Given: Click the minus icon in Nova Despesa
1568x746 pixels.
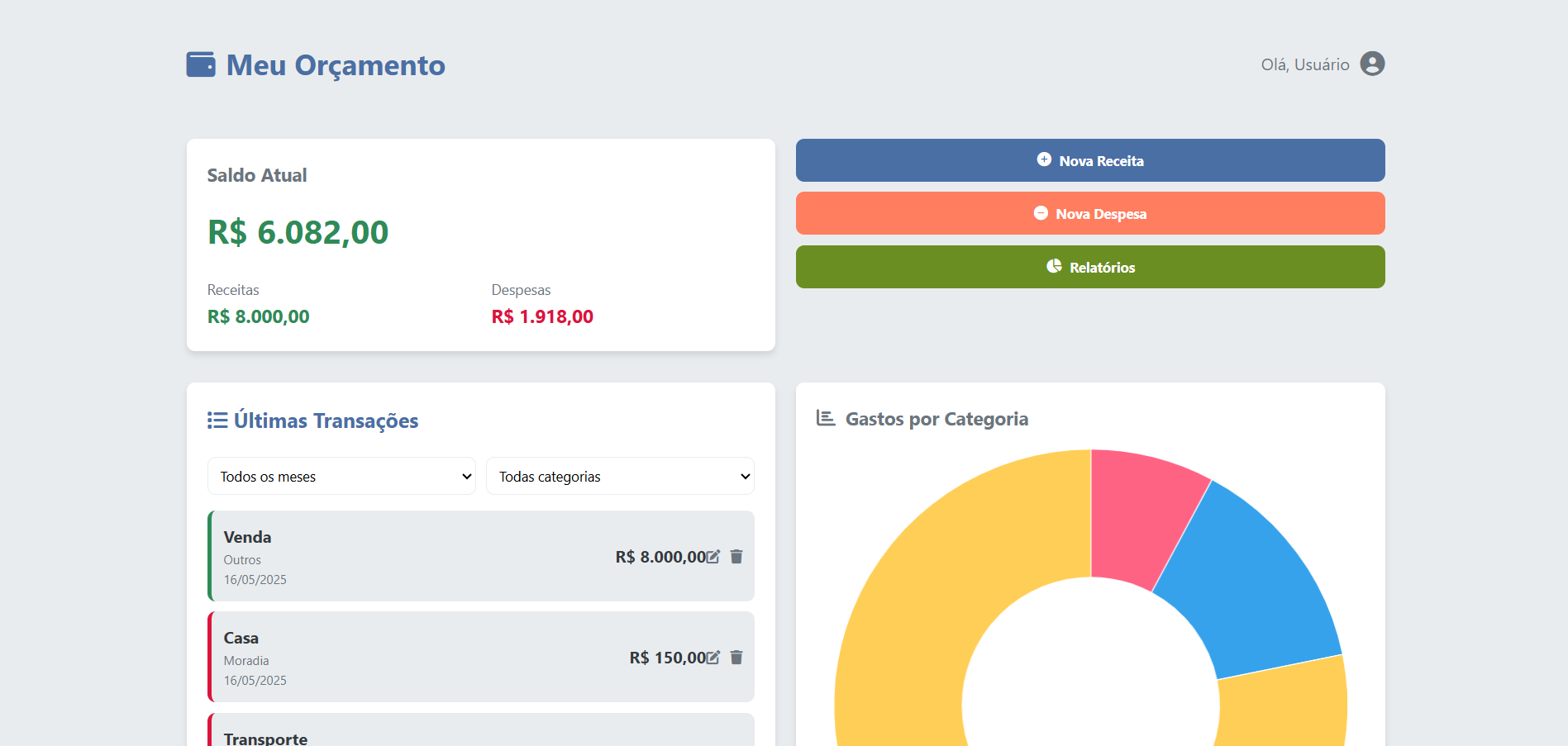Looking at the screenshot, I should [x=1041, y=213].
